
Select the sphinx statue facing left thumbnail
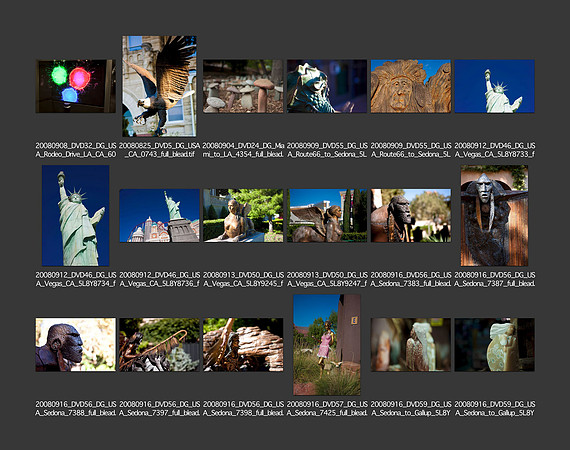243,216
